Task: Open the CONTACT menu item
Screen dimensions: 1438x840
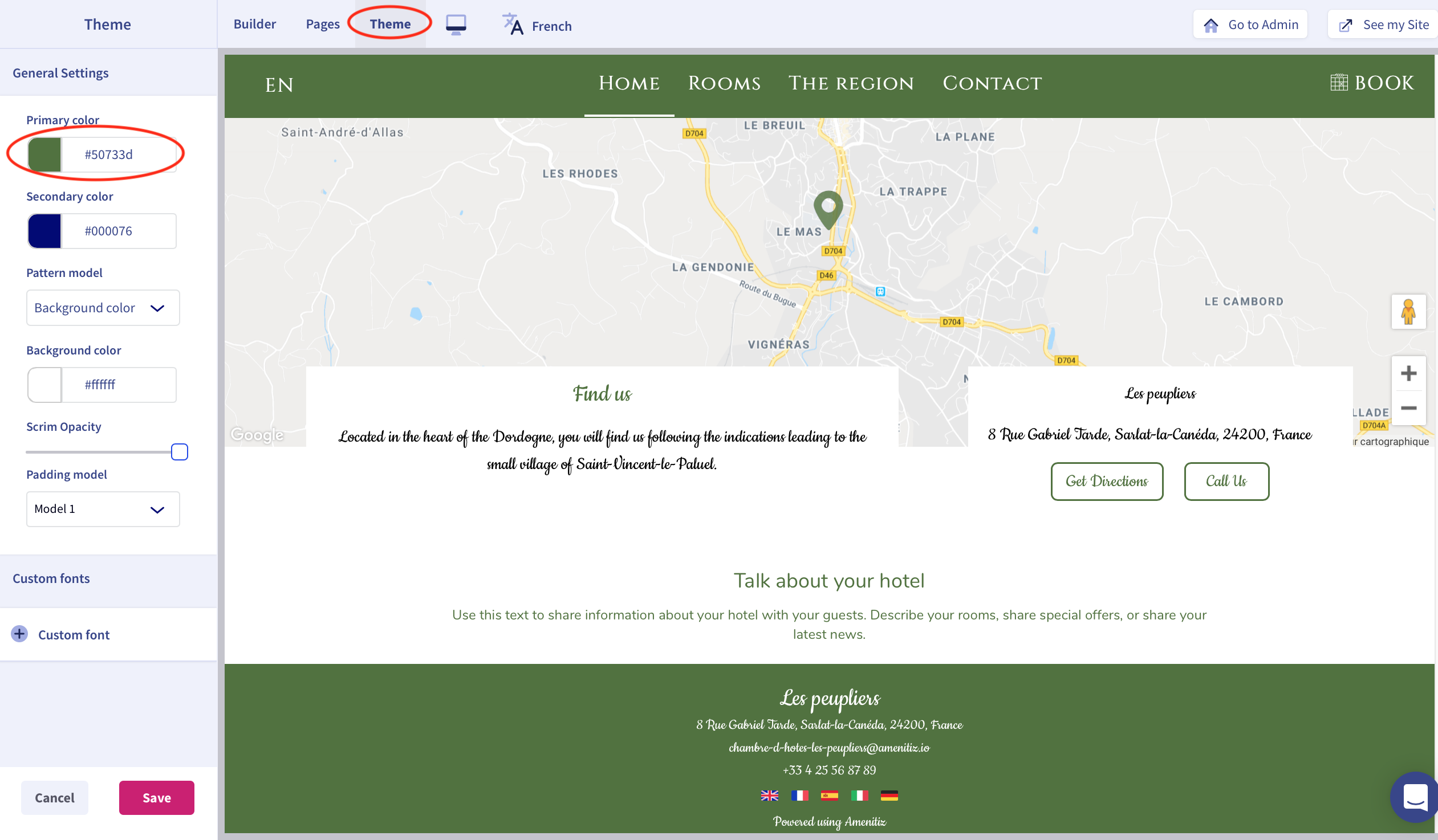Action: [x=992, y=83]
